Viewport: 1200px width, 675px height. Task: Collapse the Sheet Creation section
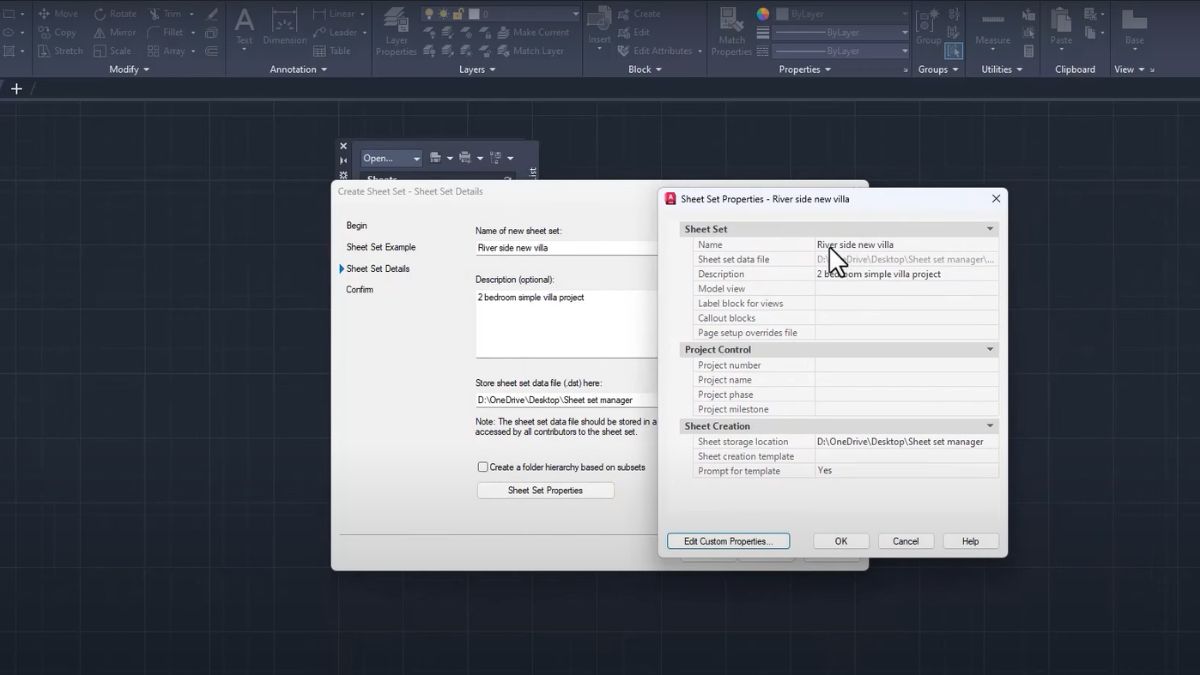990,426
